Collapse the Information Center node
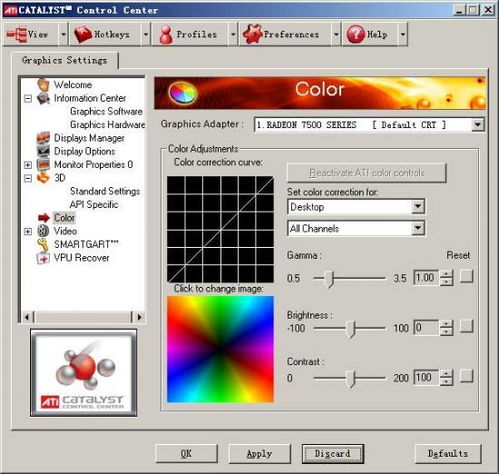The height and width of the screenshot is (474, 499). (28, 98)
